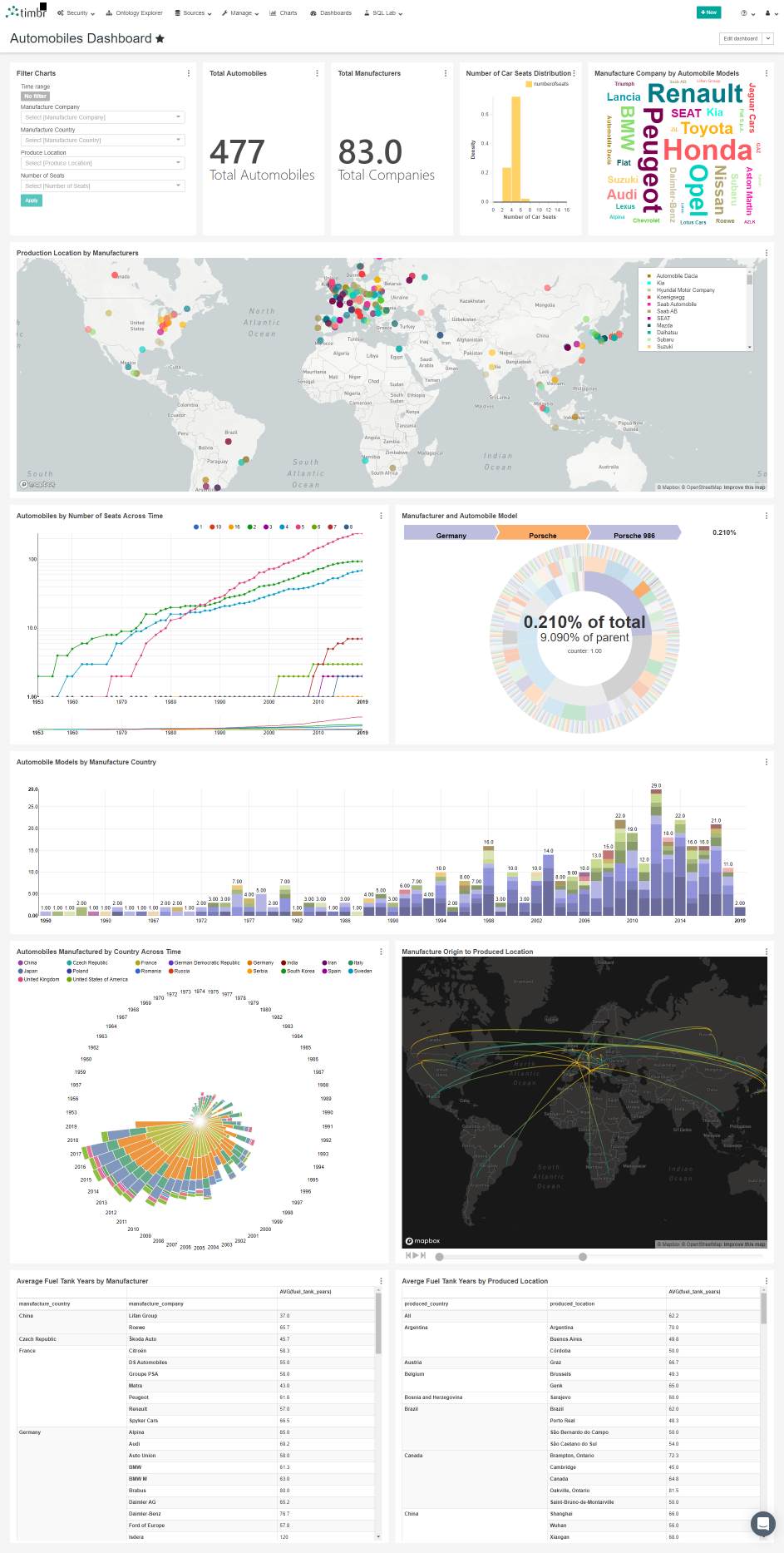Open Automobile Models by Manufacture Country options
Image resolution: width=784 pixels, height=1553 pixels.
click(x=766, y=762)
